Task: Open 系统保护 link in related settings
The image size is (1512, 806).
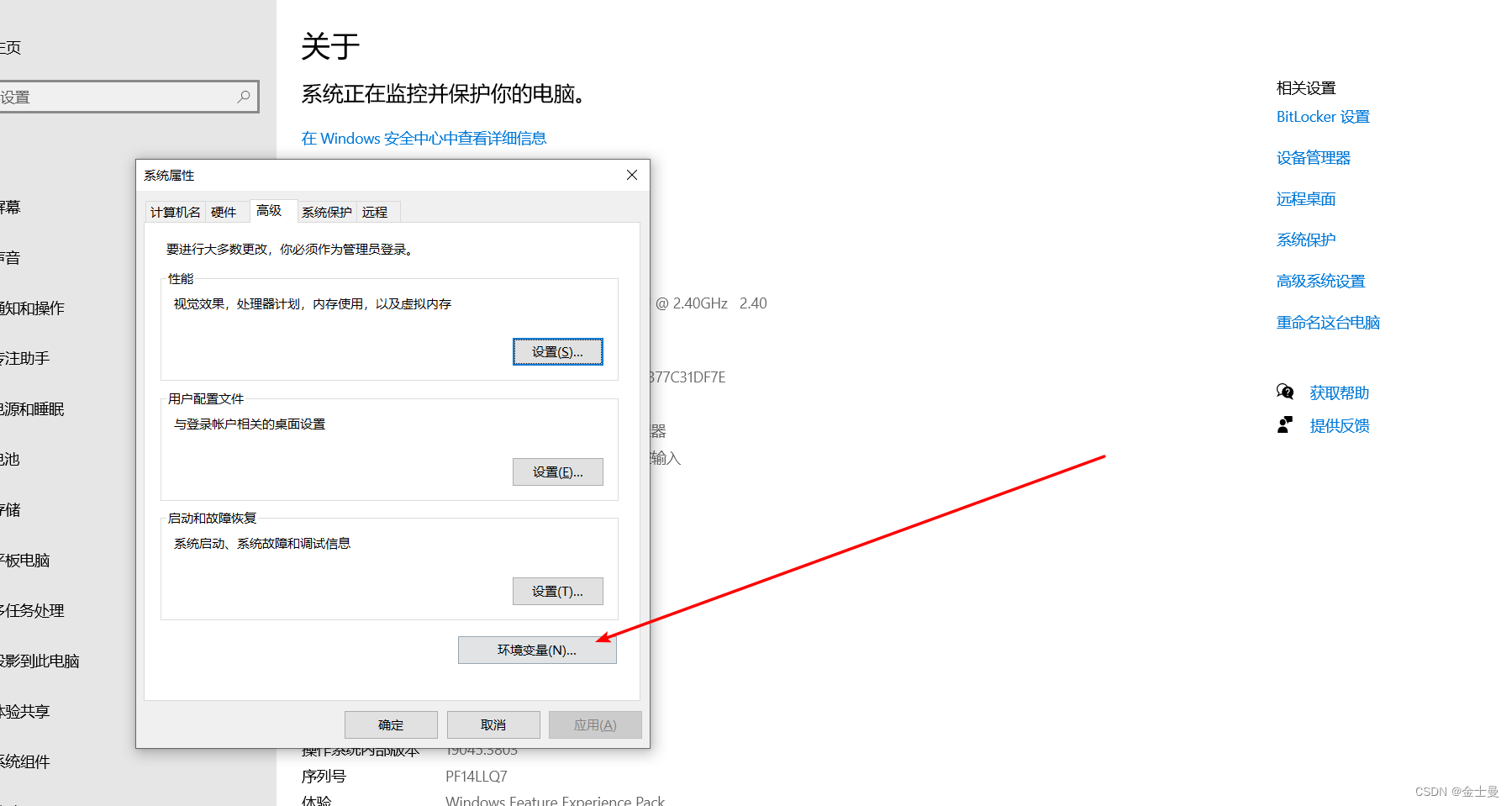Action: [x=1306, y=240]
